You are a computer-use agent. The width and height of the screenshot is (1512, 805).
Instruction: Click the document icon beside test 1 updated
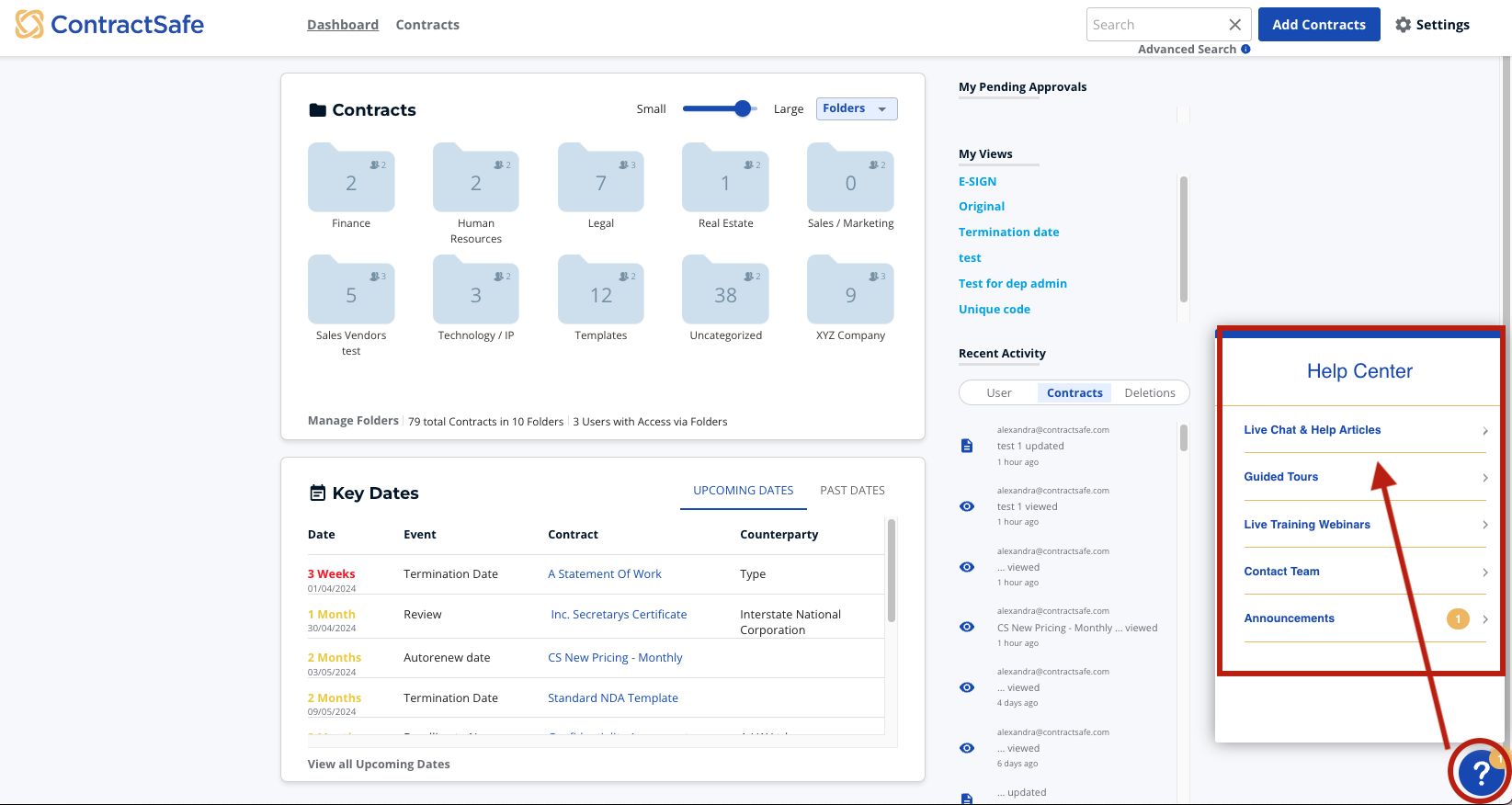coord(967,446)
